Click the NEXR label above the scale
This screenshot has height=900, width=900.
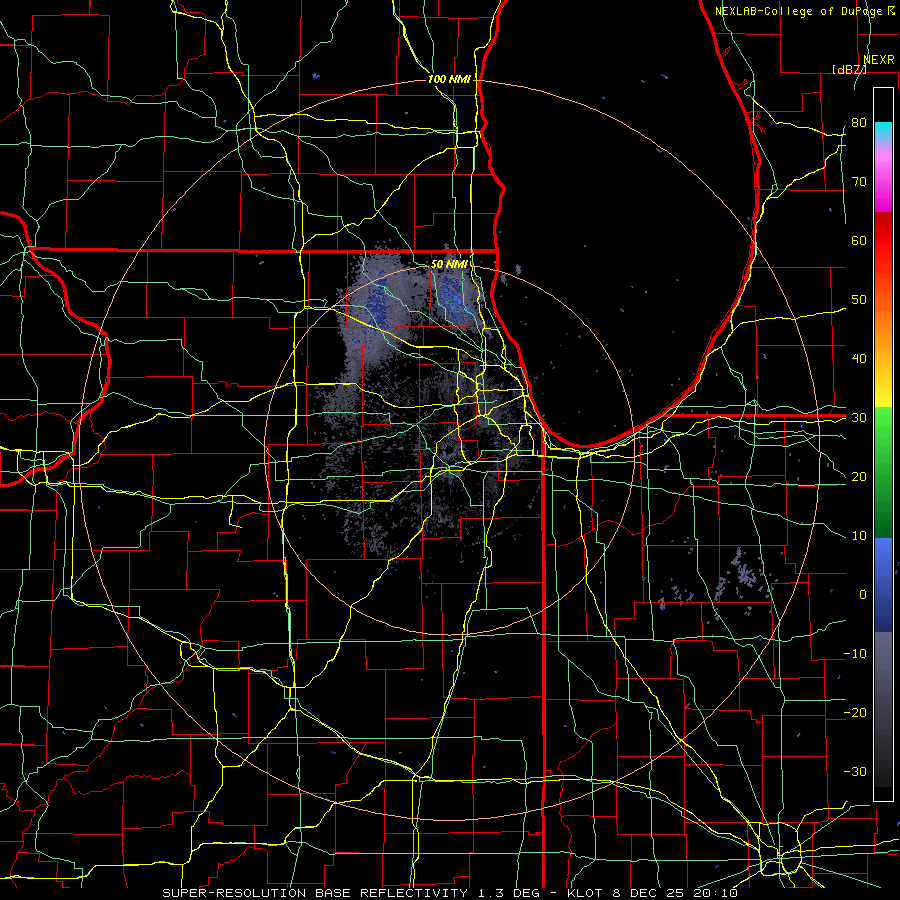[x=879, y=60]
